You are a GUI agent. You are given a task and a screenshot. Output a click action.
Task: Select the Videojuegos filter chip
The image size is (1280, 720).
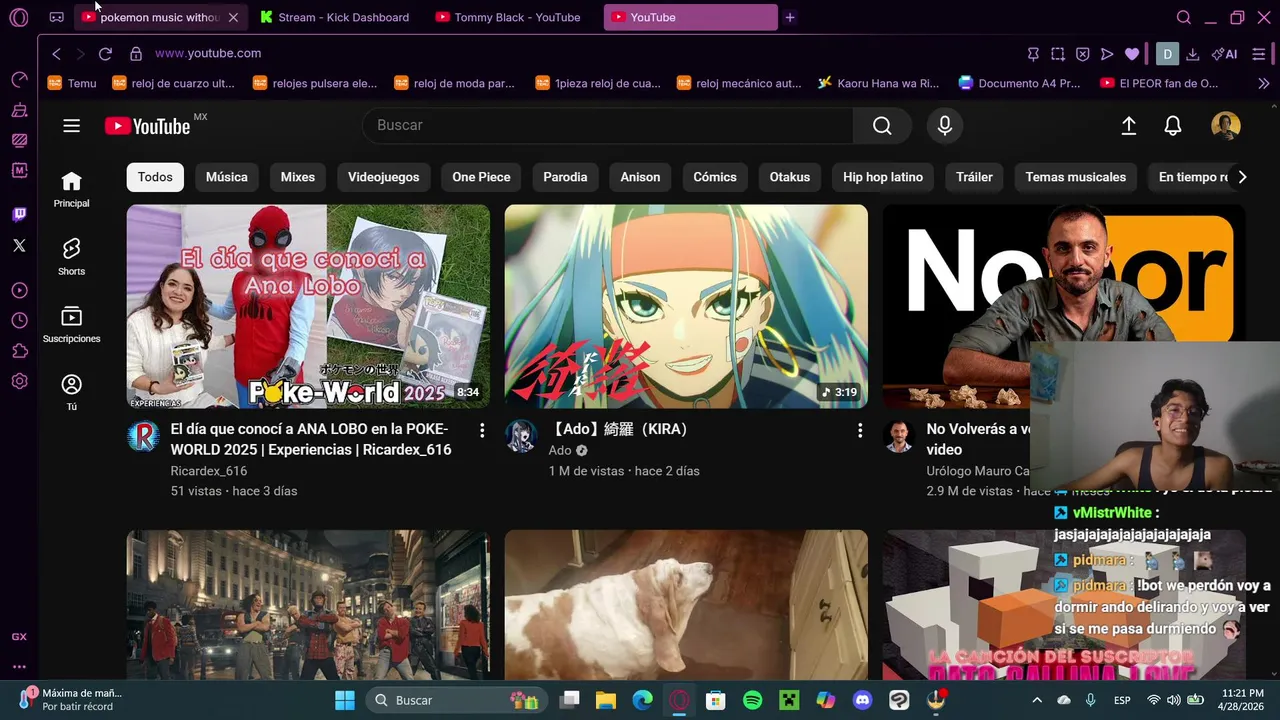pyautogui.click(x=384, y=177)
